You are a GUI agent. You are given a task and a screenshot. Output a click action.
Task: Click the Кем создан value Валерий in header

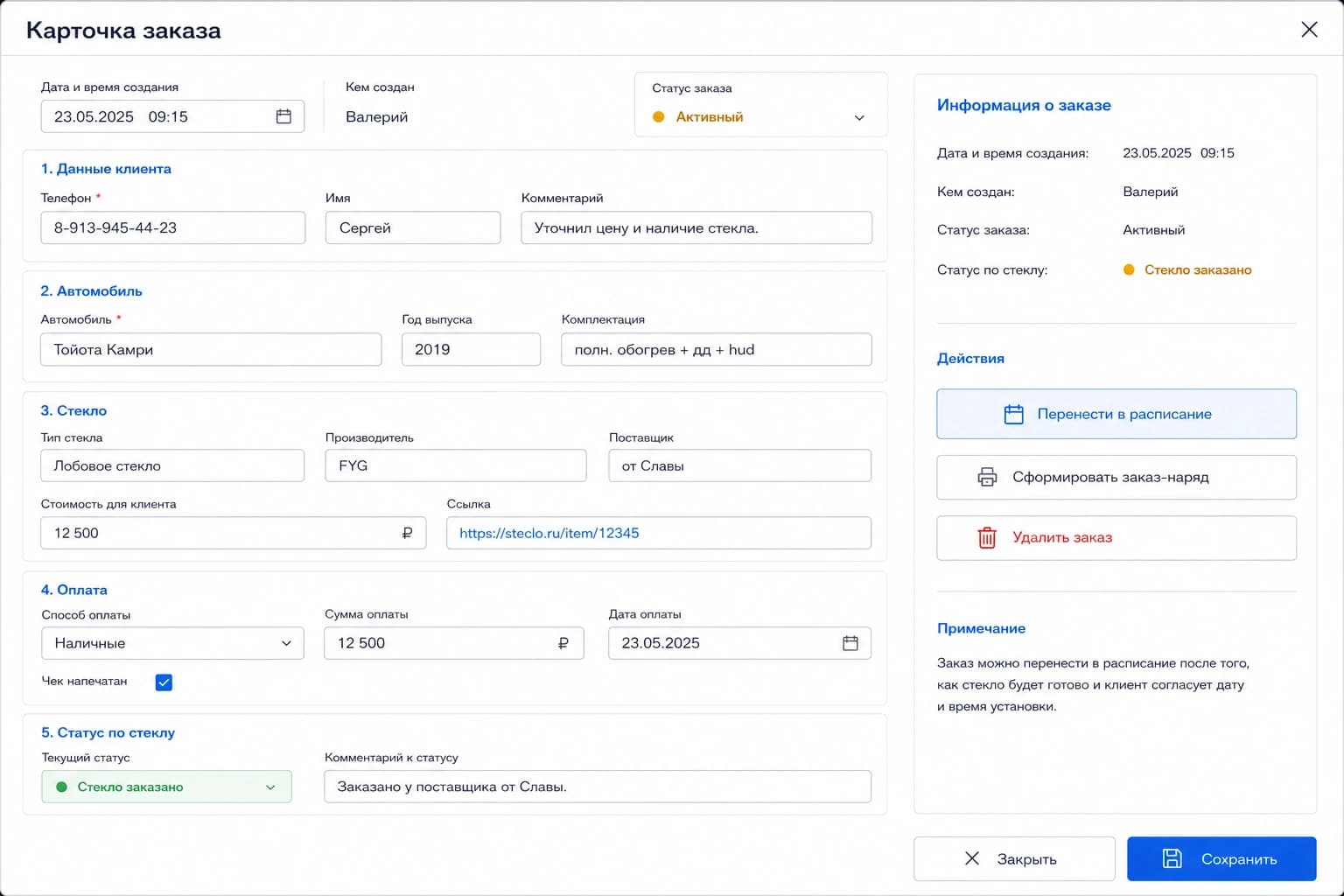point(376,117)
